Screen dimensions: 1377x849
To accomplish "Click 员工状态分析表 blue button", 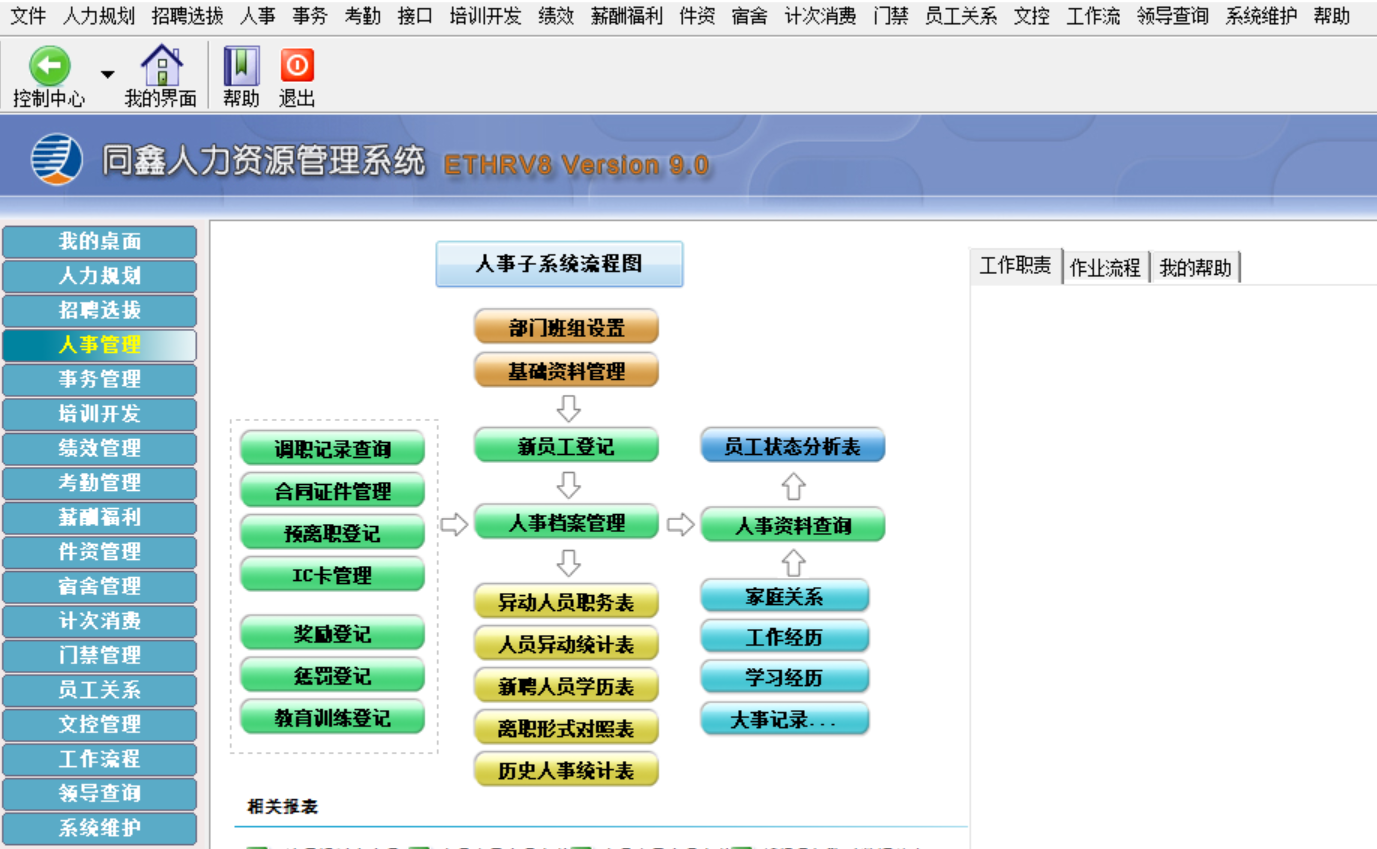I will (792, 446).
